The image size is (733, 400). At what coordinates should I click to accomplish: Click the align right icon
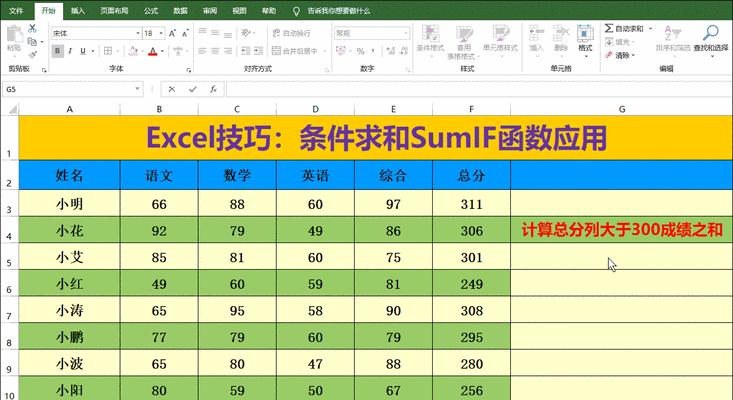click(228, 50)
